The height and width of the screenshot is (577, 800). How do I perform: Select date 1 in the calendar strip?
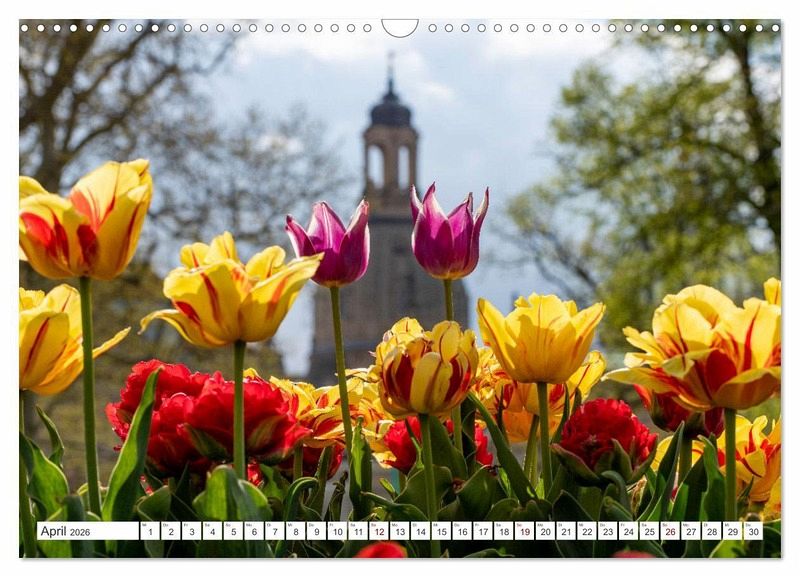150,531
